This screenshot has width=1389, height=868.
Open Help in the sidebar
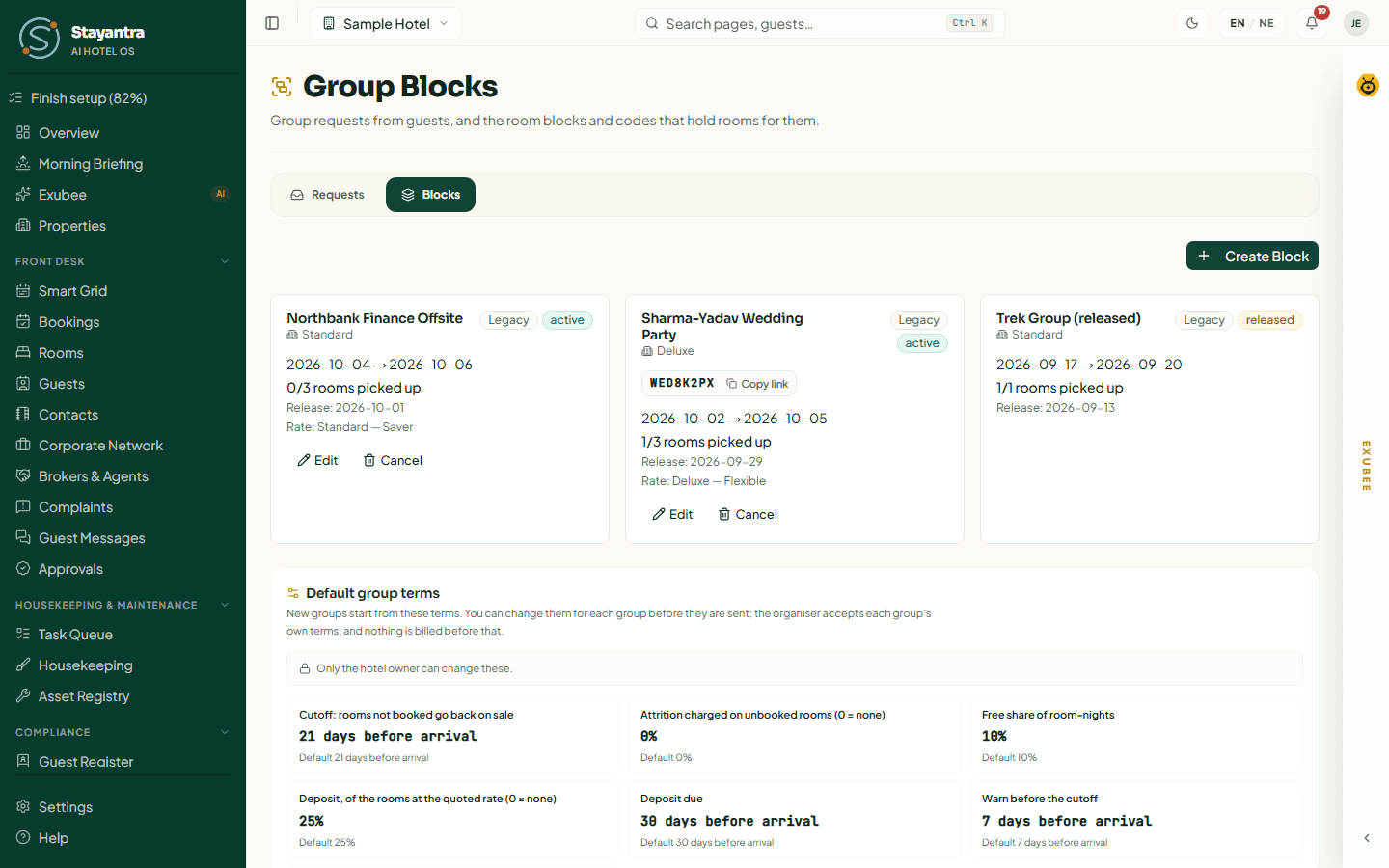(123, 838)
